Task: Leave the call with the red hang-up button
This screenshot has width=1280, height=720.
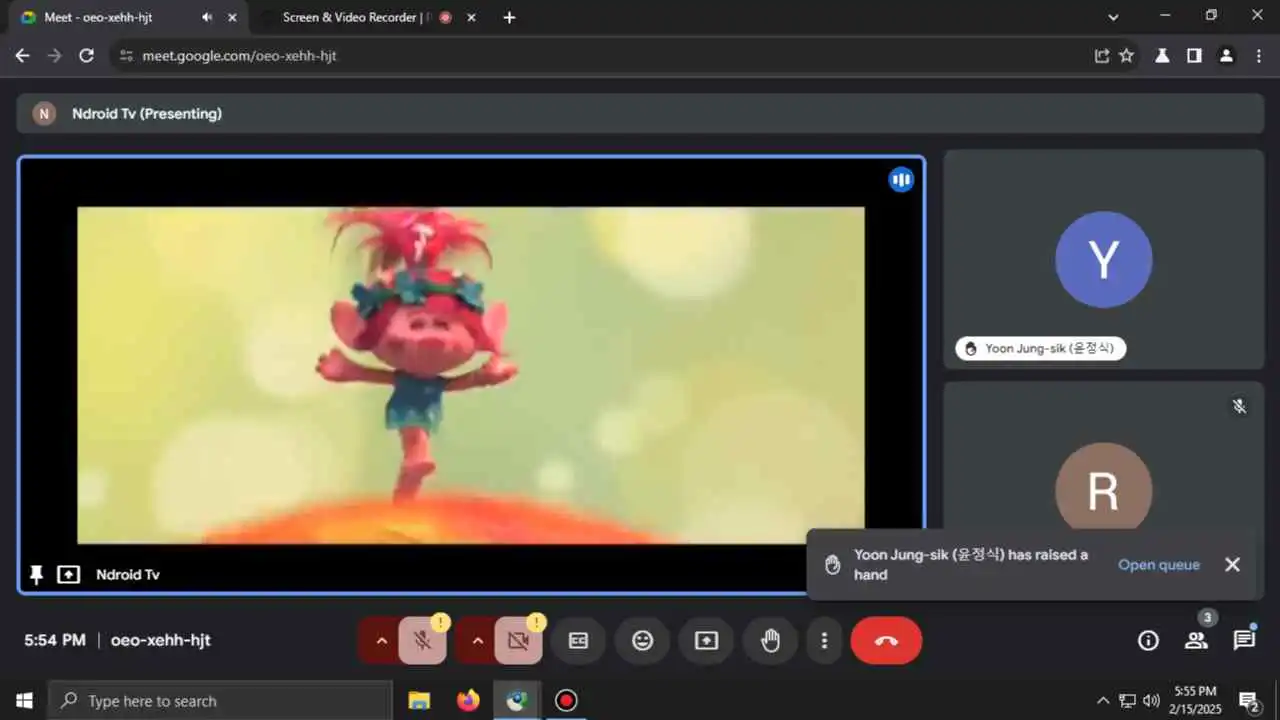Action: pos(886,641)
